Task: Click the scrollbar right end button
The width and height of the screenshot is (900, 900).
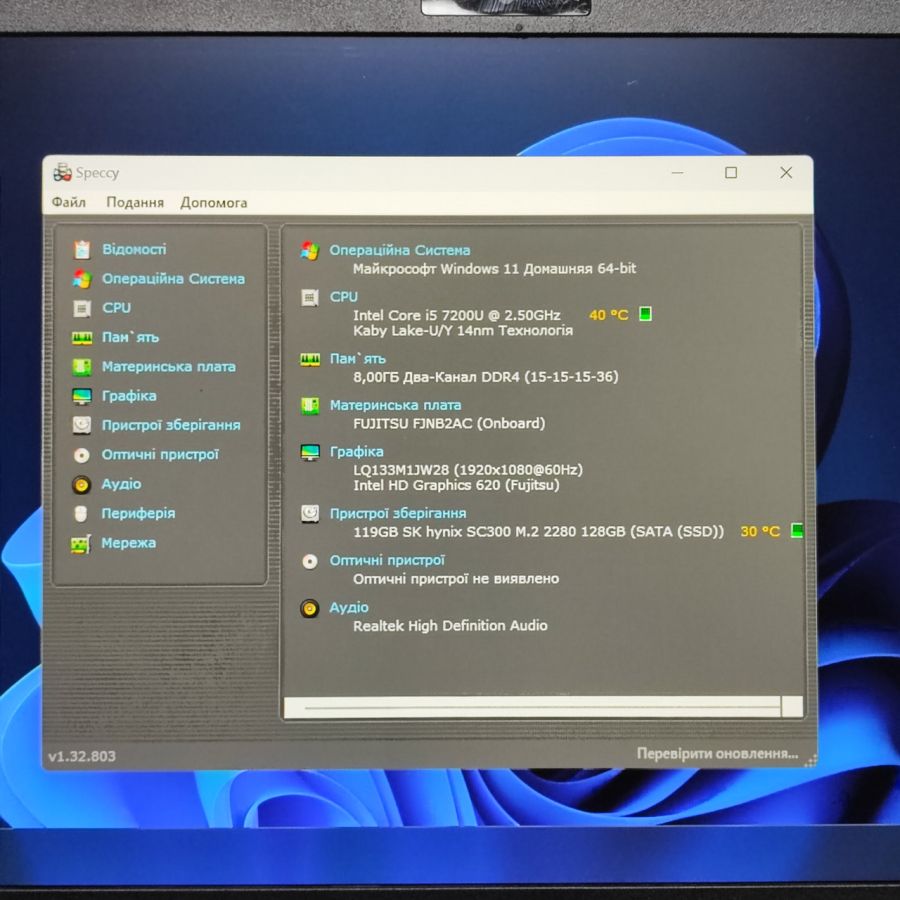Action: (x=792, y=707)
